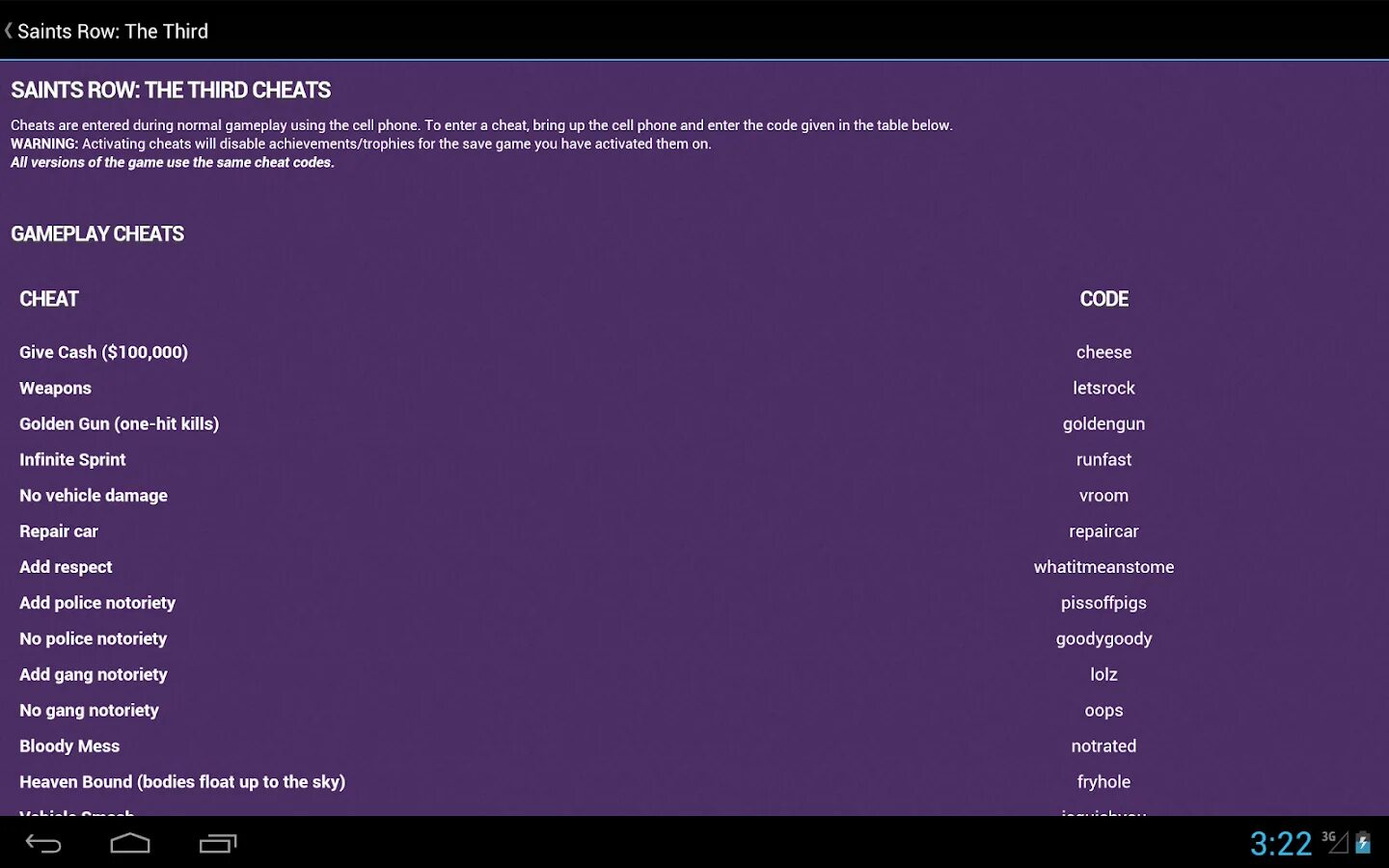Viewport: 1389px width, 868px height.
Task: Tap the italic all versions note
Action: [x=173, y=162]
